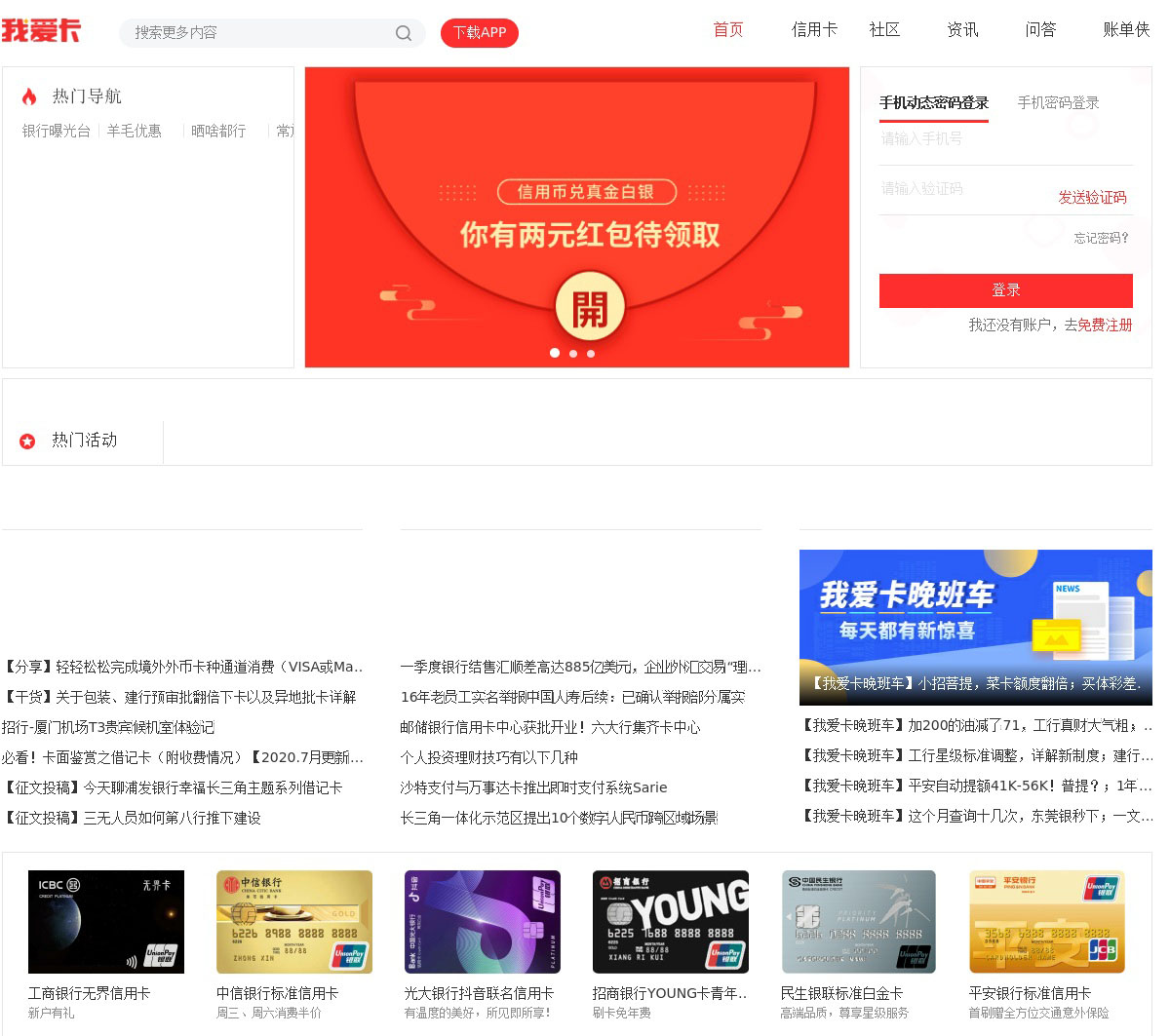Click the 信用币兑真金白银 banner label
This screenshot has width=1170, height=1036.
(586, 192)
